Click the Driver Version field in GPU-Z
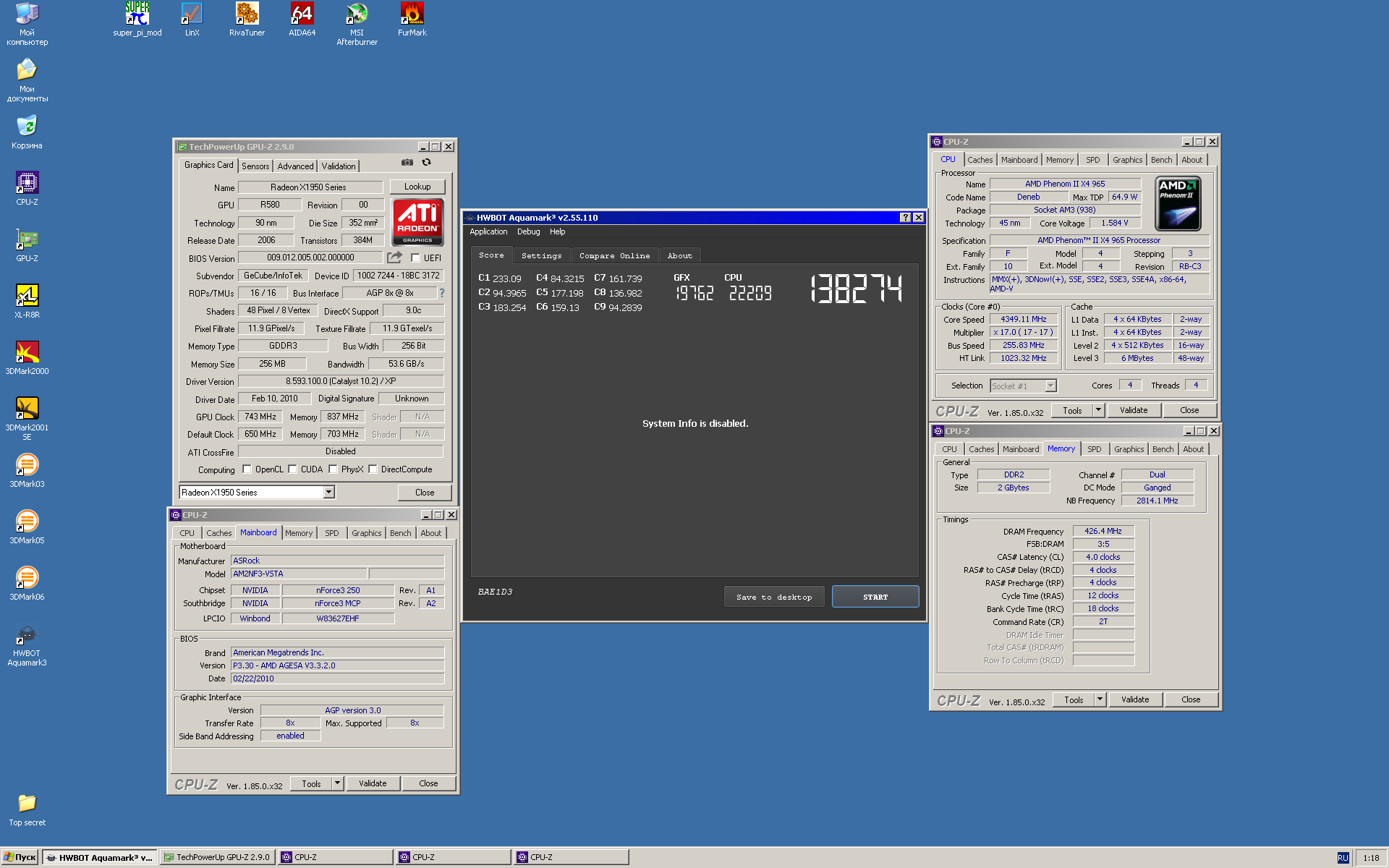 coord(341,381)
